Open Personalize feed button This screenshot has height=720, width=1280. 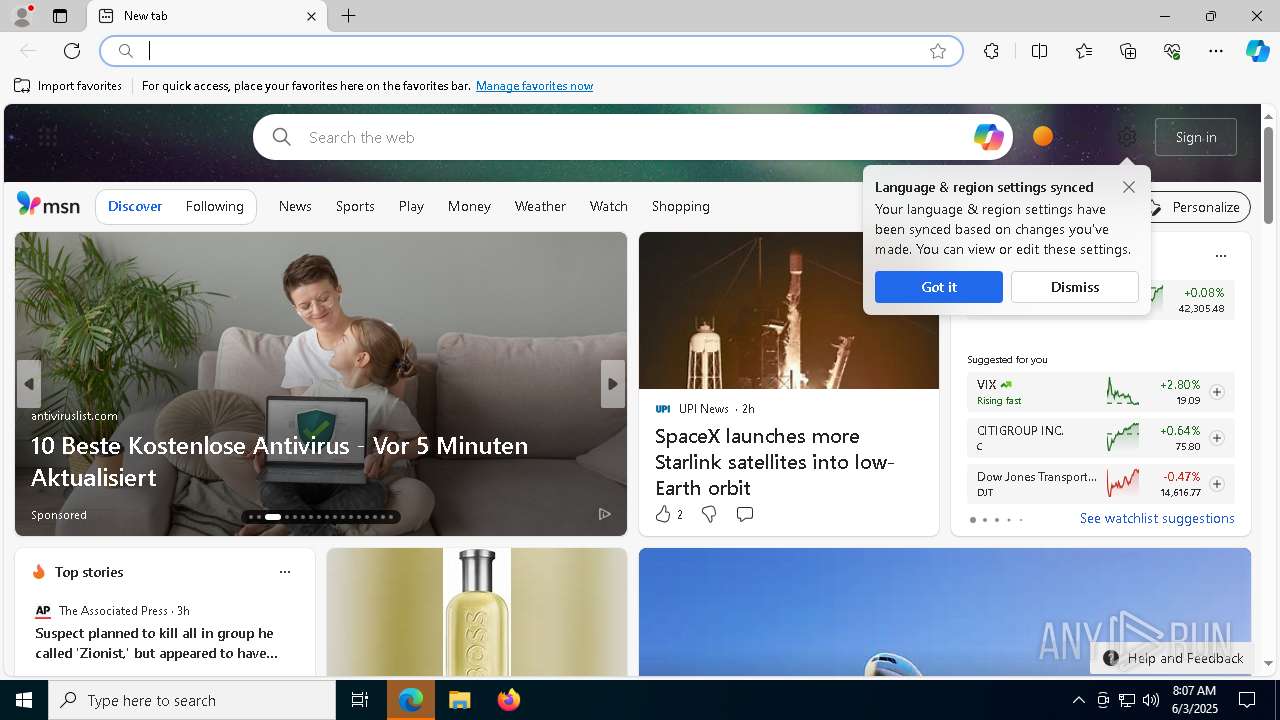1195,207
